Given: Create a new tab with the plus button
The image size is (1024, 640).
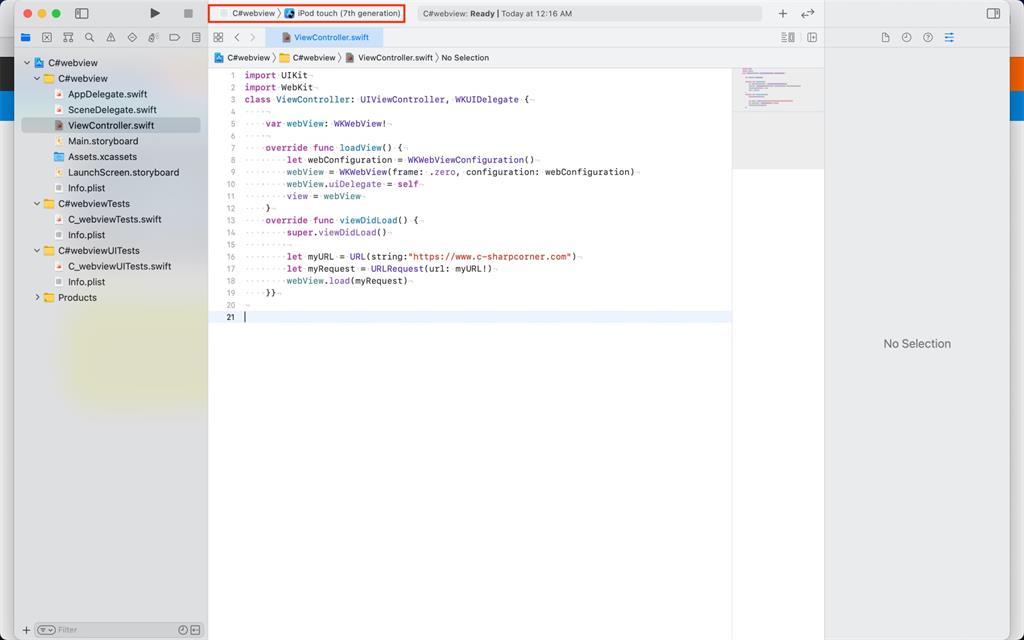Looking at the screenshot, I should 782,14.
